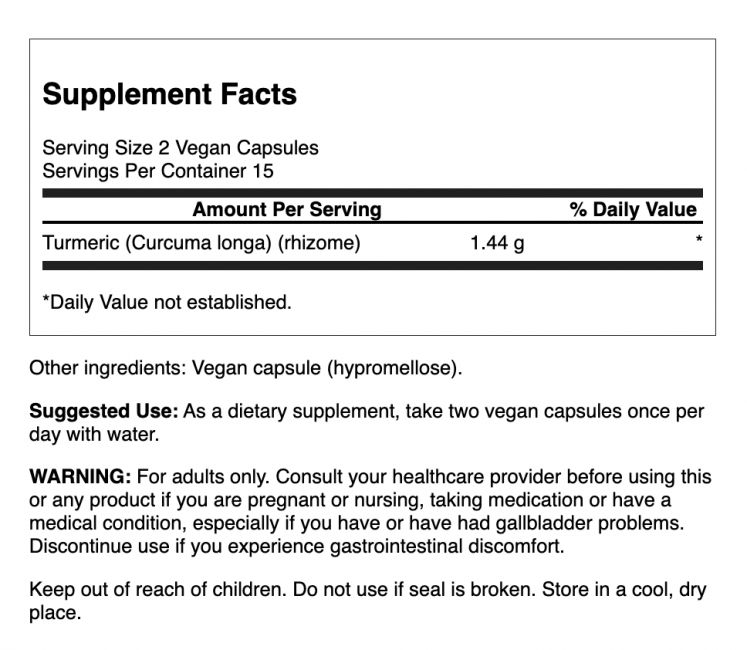Click the 1.44 g amount value
The height and width of the screenshot is (650, 747).
pyautogui.click(x=497, y=242)
